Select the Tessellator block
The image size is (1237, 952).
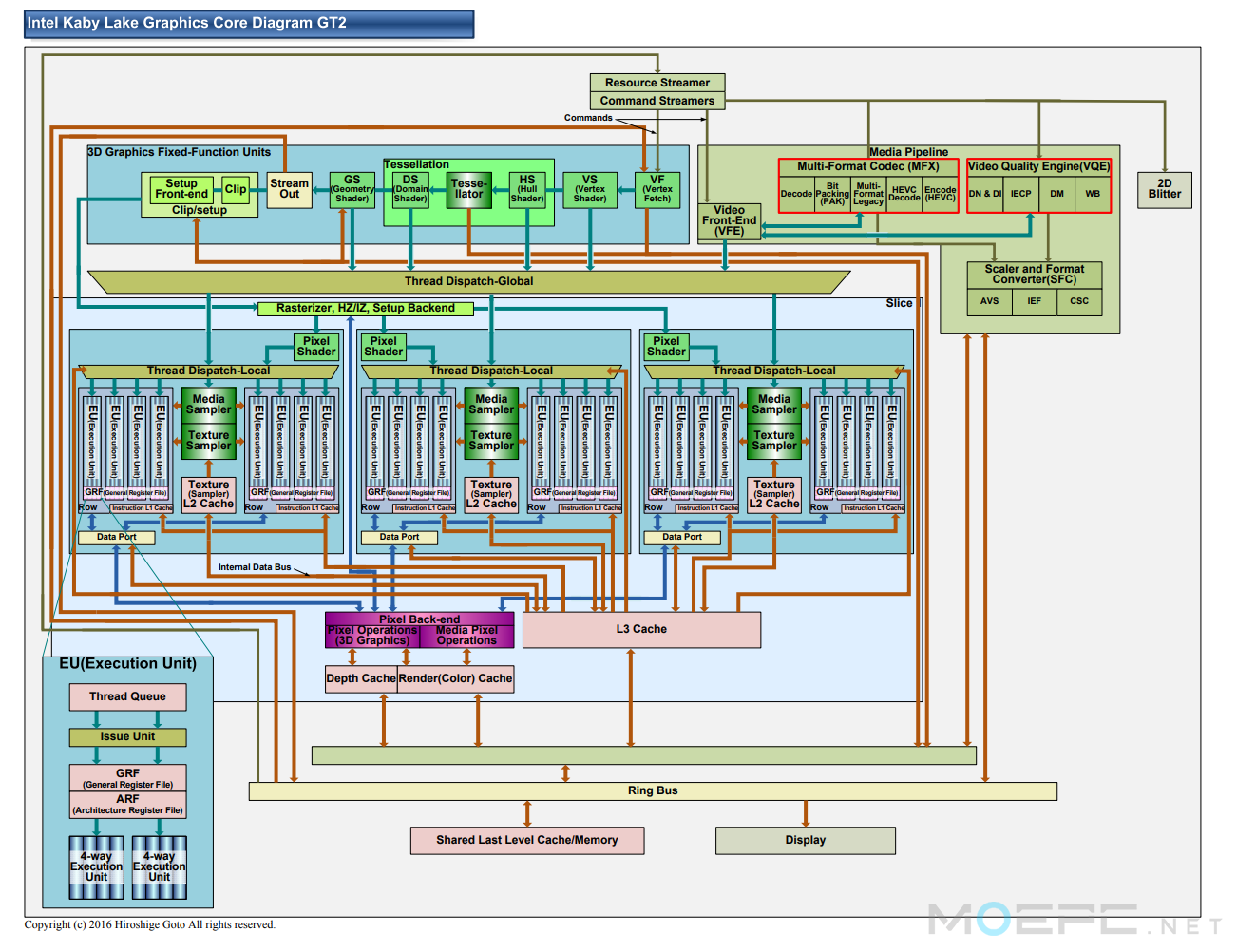point(469,189)
